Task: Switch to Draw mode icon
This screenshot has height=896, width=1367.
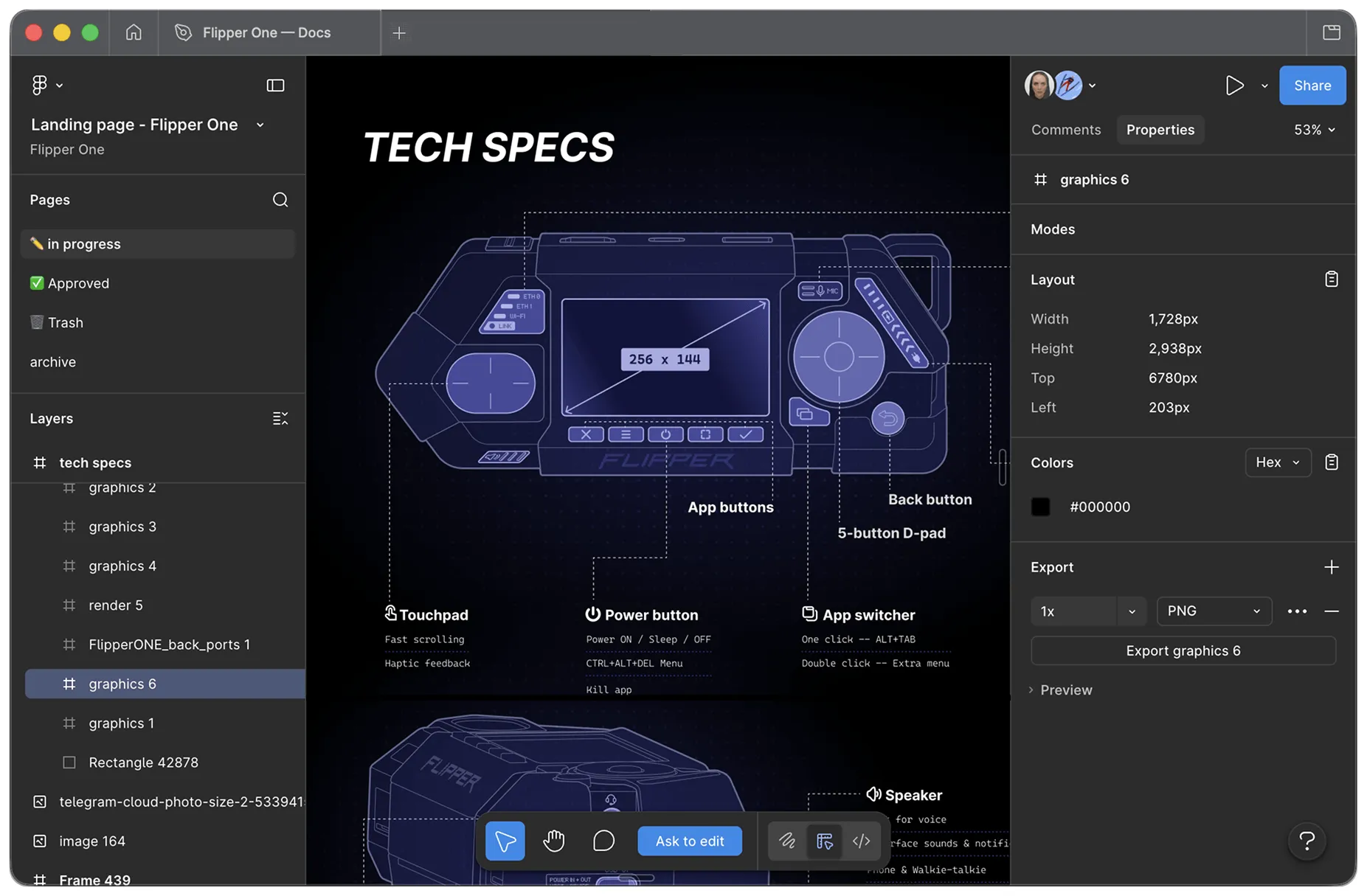Action: pyautogui.click(x=787, y=841)
